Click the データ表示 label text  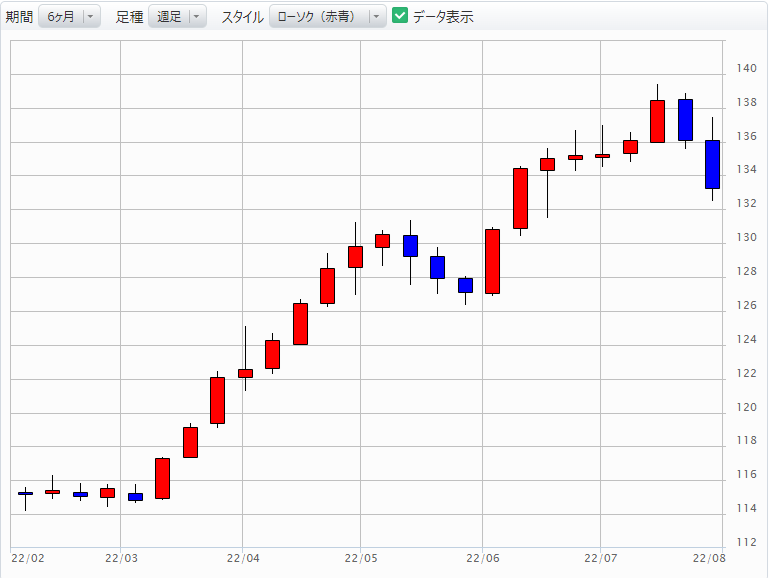(x=443, y=17)
